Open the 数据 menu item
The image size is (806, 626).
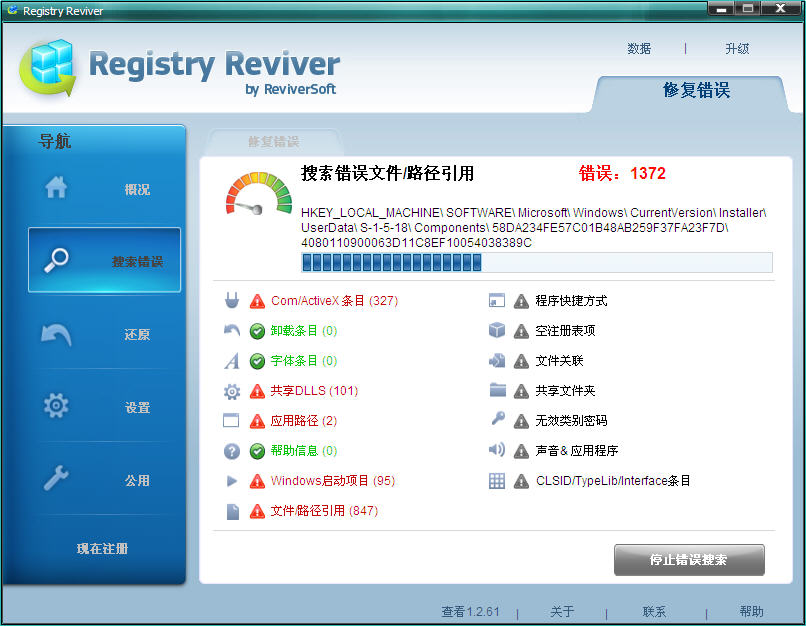click(639, 48)
